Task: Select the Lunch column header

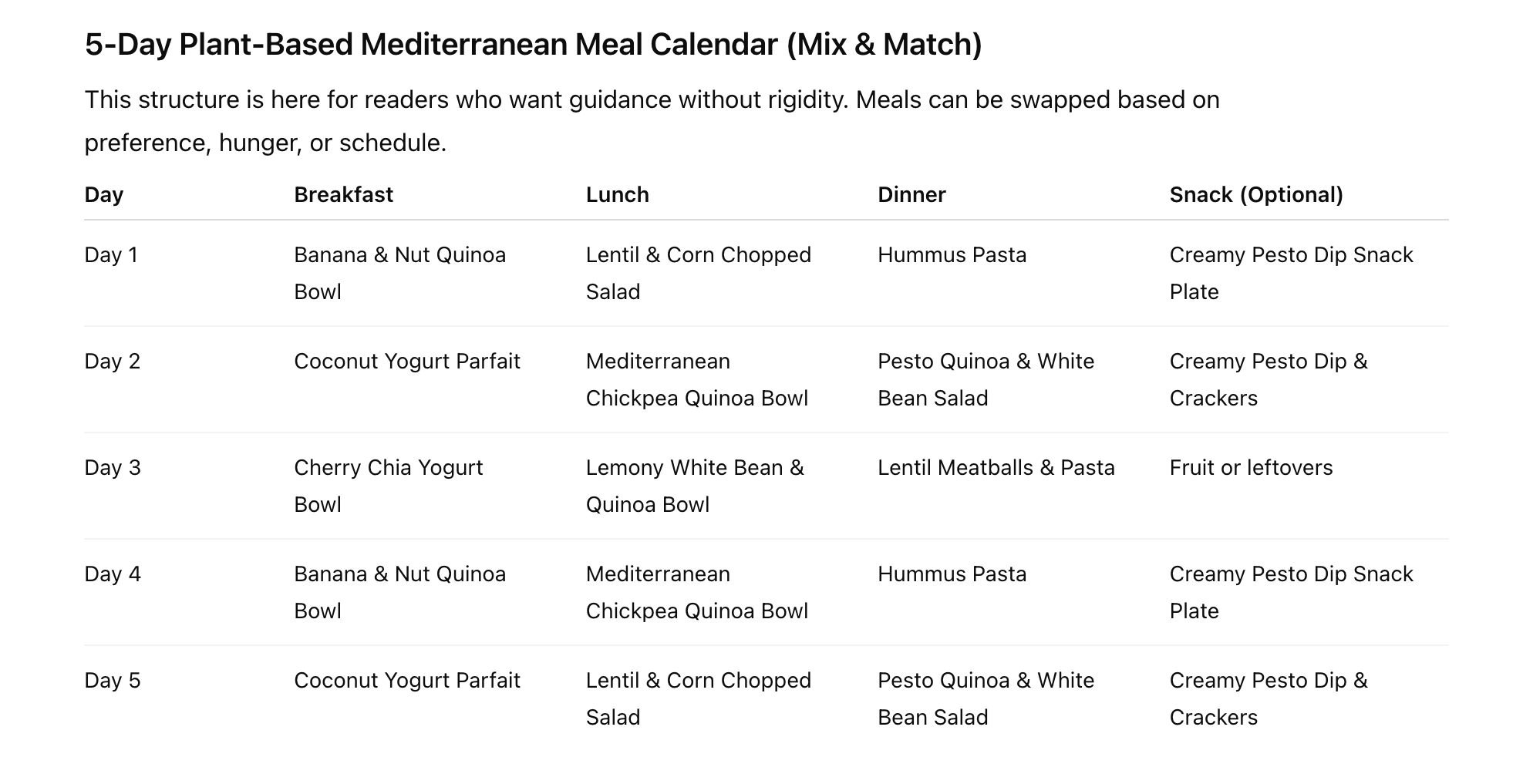Action: tap(617, 194)
